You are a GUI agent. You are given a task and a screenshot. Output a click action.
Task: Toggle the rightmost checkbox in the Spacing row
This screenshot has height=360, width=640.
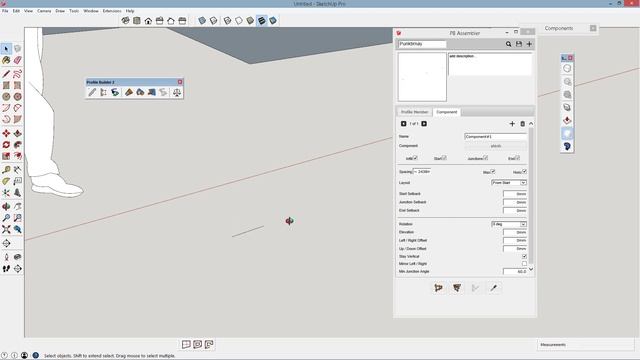click(524, 171)
